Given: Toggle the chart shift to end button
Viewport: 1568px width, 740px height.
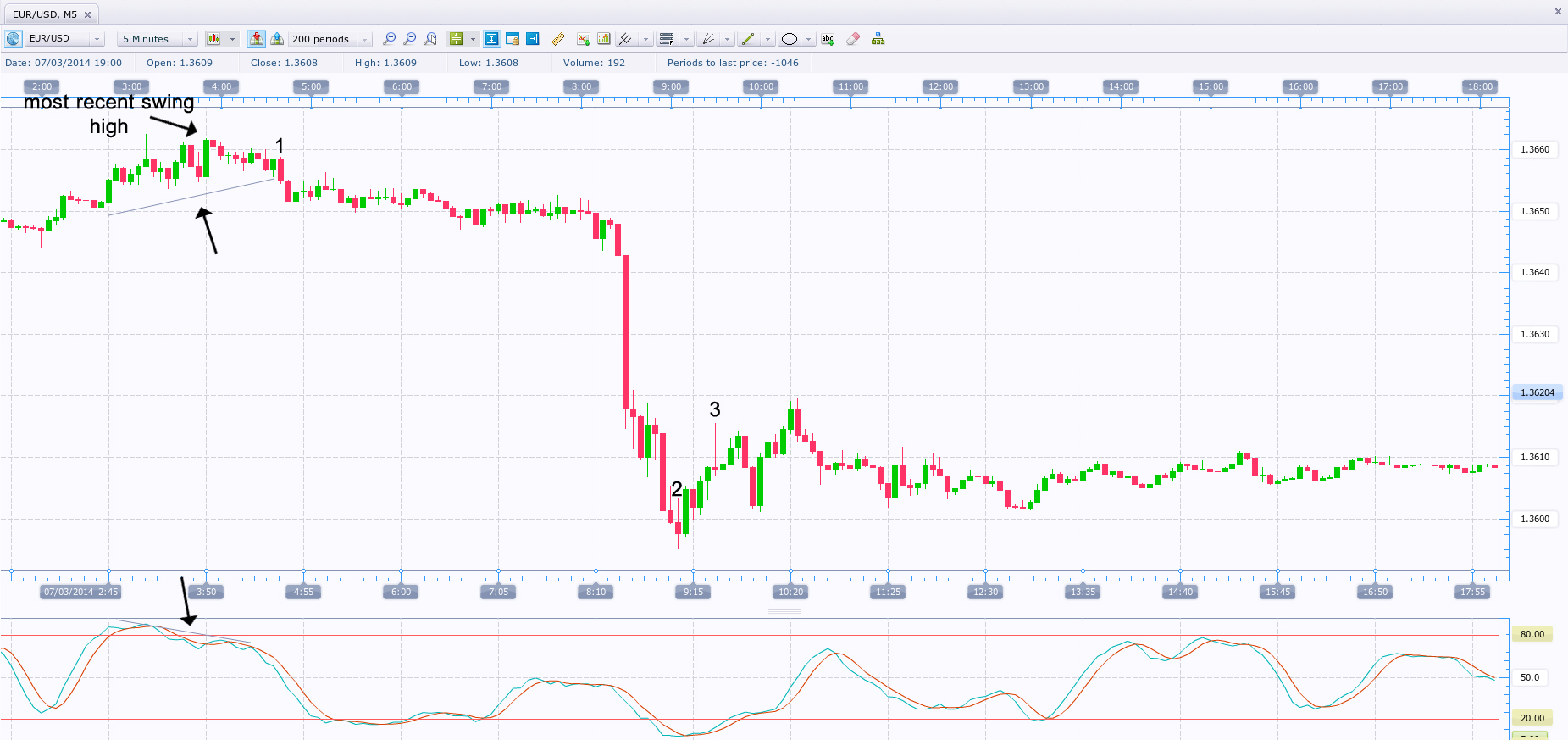Looking at the screenshot, I should tap(533, 39).
